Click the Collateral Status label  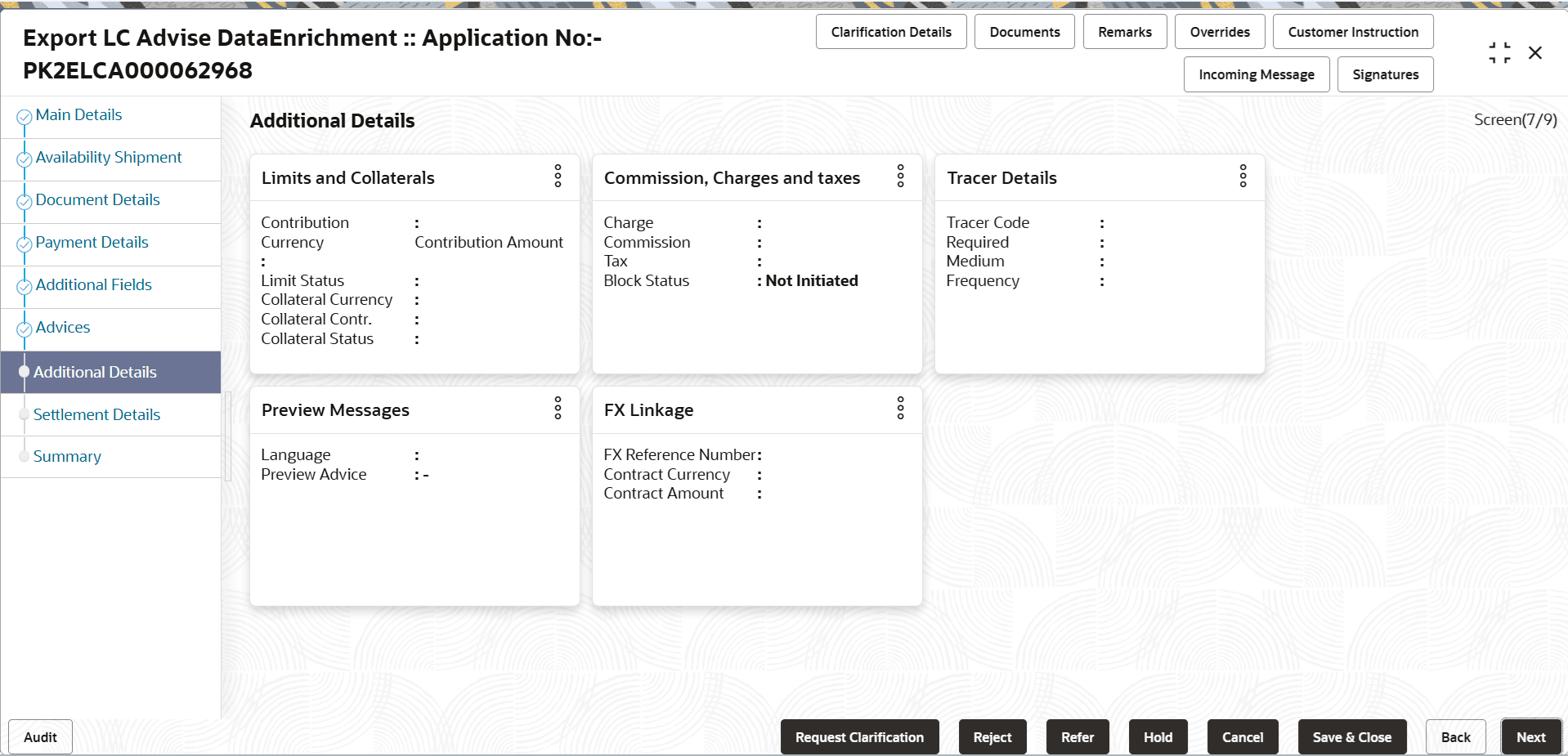(317, 339)
